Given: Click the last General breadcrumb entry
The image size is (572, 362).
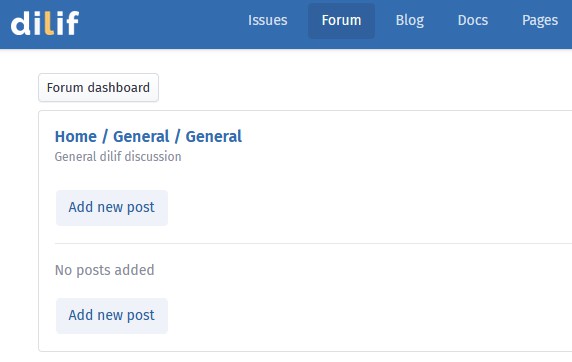Looking at the screenshot, I should coord(214,136).
